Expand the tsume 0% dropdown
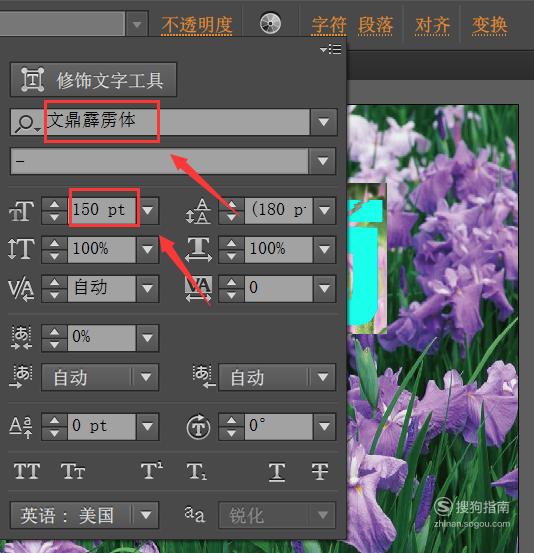The width and height of the screenshot is (534, 553). (147, 338)
